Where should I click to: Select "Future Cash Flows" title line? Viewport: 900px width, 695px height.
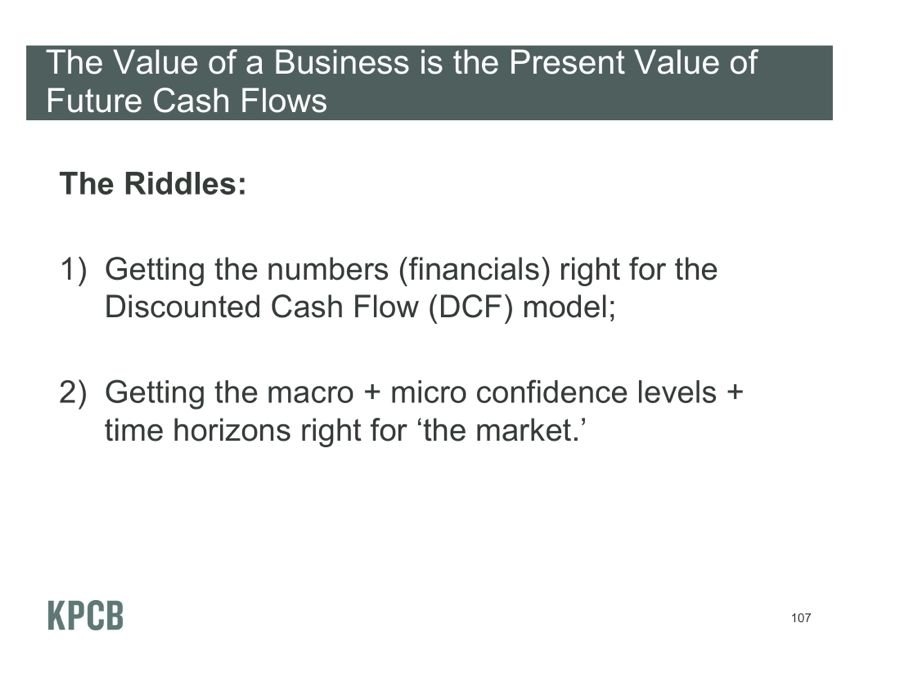pyautogui.click(x=187, y=100)
